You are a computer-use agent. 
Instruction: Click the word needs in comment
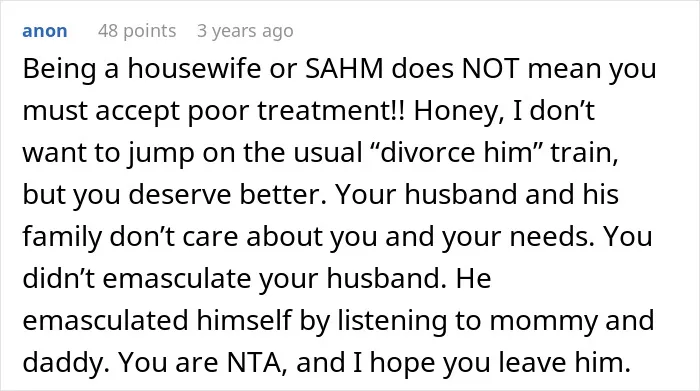[x=552, y=237]
